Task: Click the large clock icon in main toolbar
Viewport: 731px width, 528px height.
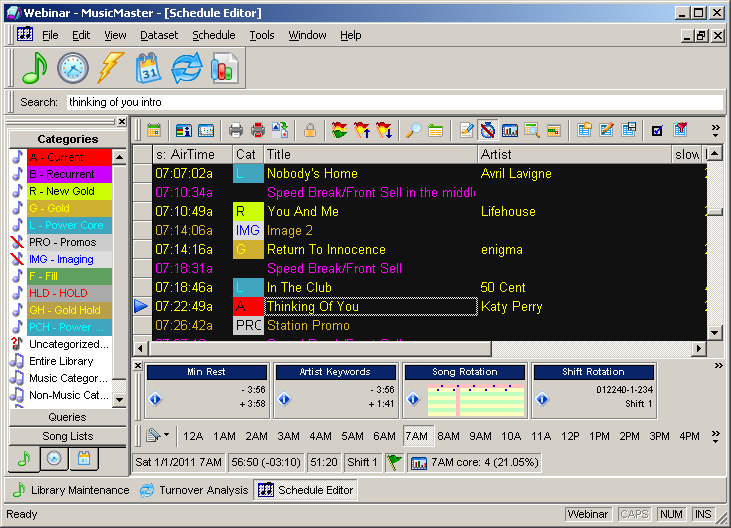Action: (x=73, y=69)
